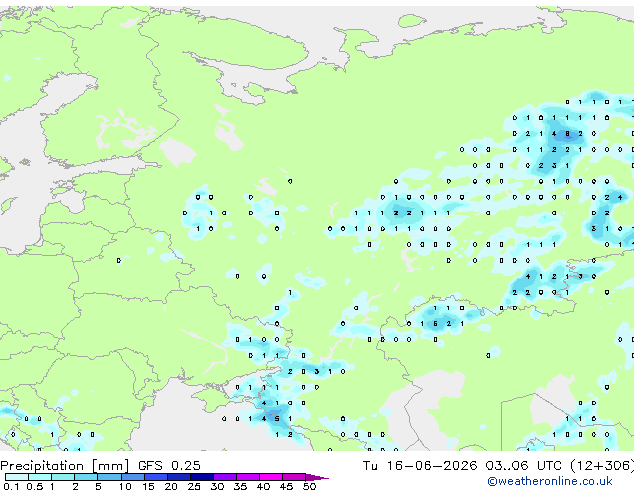Click the legend label '0.1'

11,486
